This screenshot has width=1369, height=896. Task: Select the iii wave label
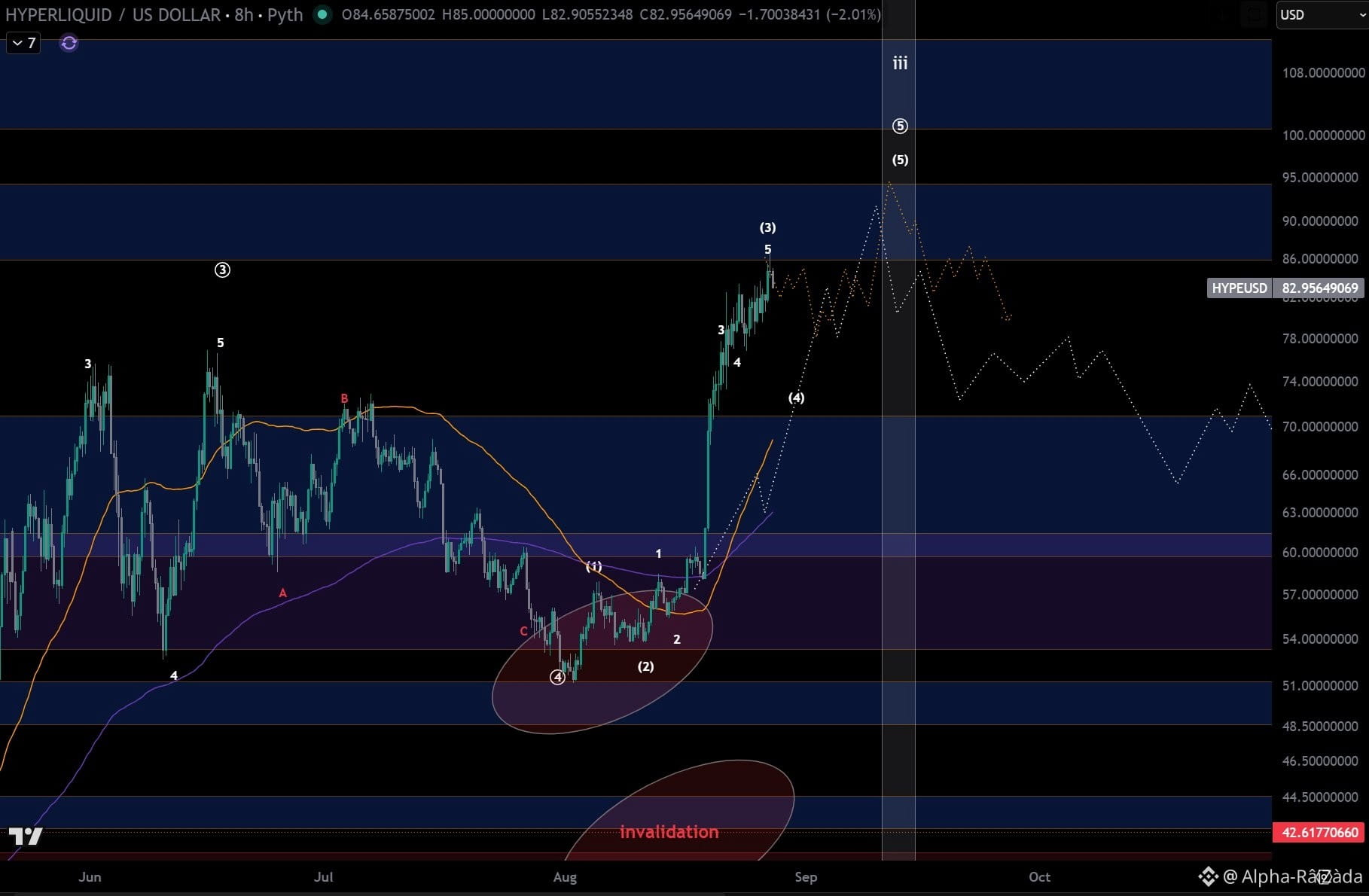point(900,63)
